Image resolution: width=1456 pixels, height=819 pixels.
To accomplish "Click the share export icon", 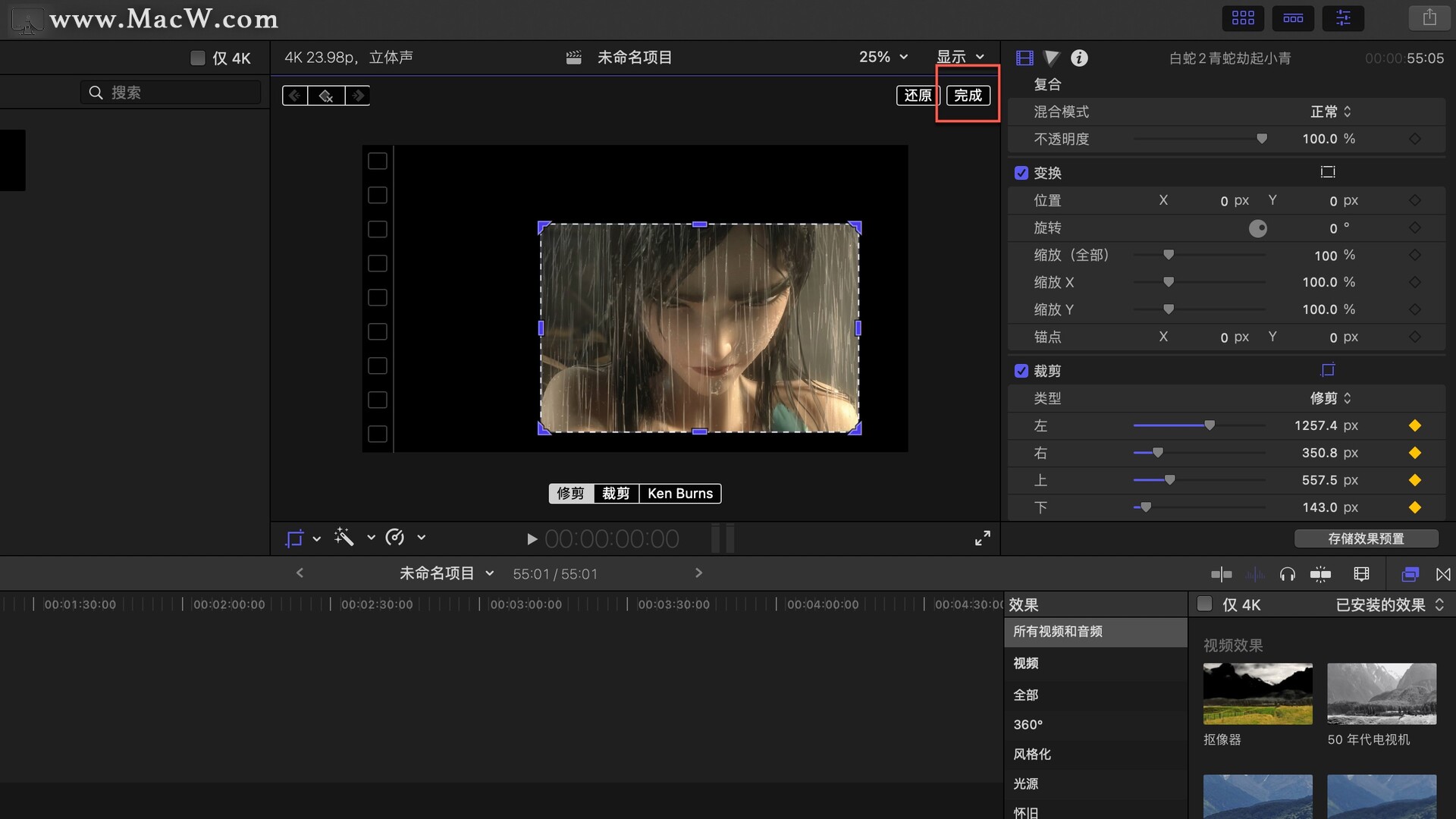I will [1429, 17].
